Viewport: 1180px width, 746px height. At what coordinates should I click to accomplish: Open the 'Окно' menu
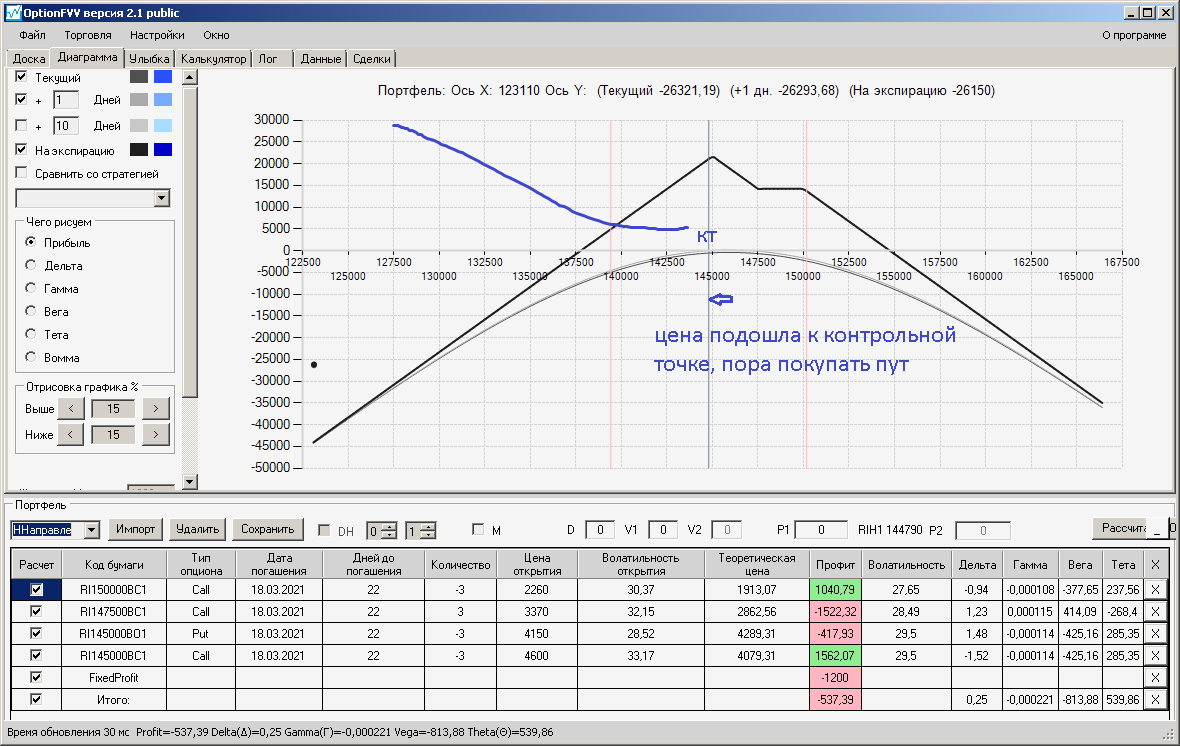[216, 35]
